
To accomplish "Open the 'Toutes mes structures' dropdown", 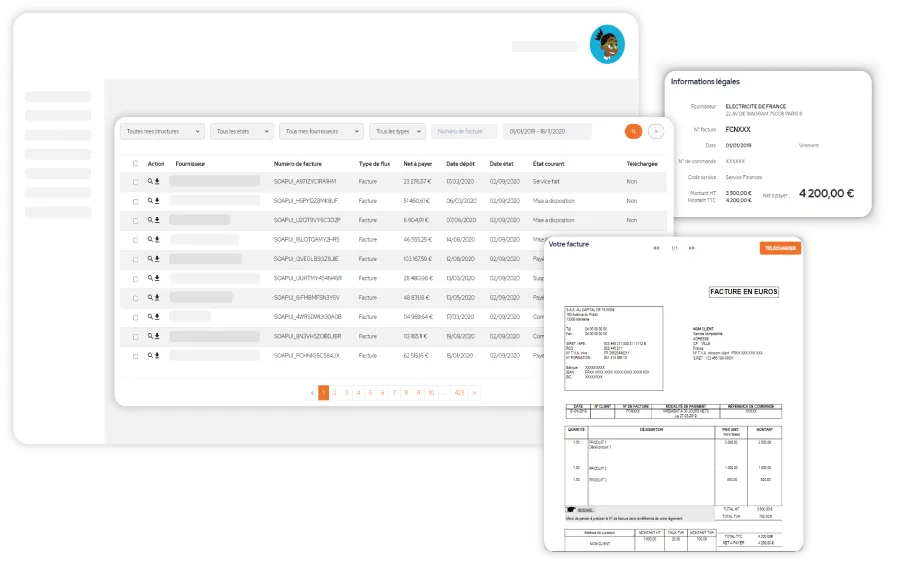I will (162, 131).
